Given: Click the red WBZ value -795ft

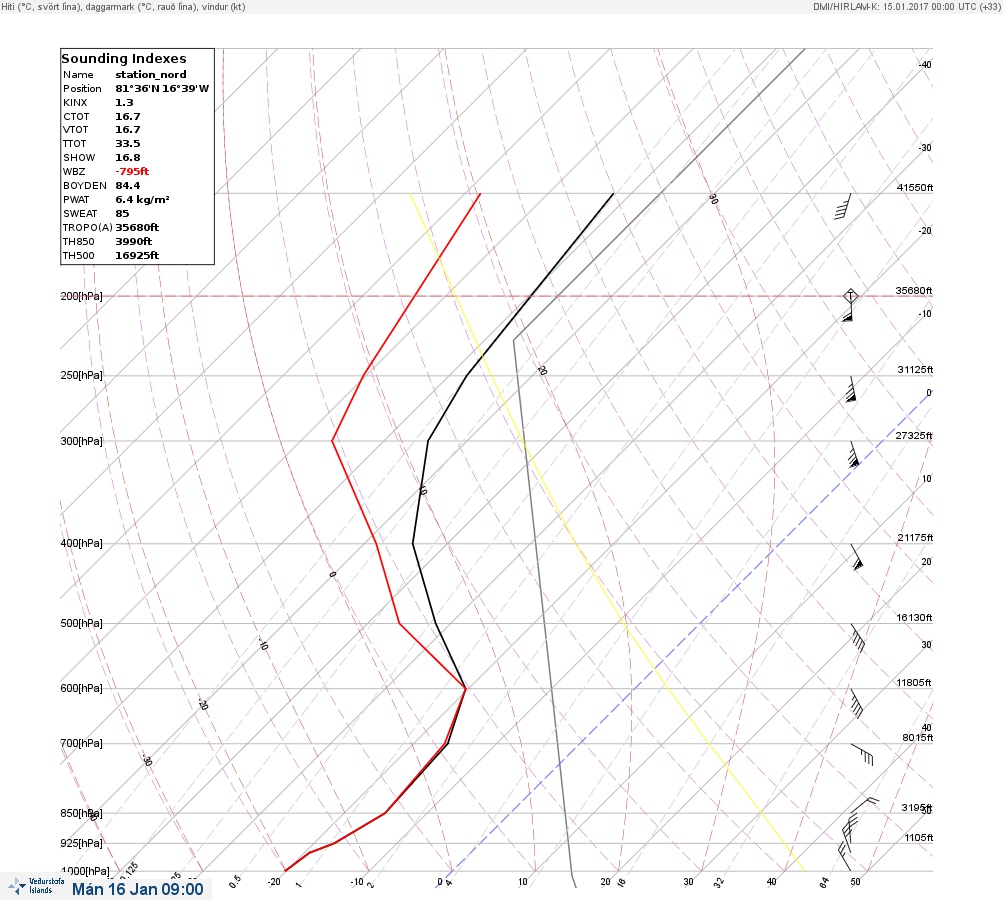Looking at the screenshot, I should (x=132, y=171).
